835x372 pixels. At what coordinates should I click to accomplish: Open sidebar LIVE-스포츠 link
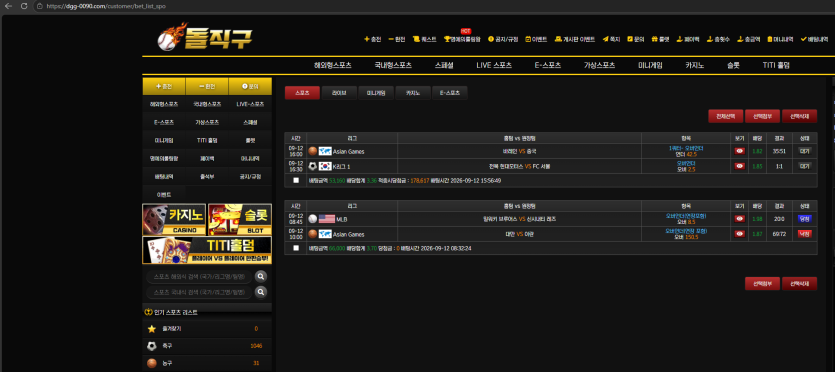pyautogui.click(x=250, y=104)
